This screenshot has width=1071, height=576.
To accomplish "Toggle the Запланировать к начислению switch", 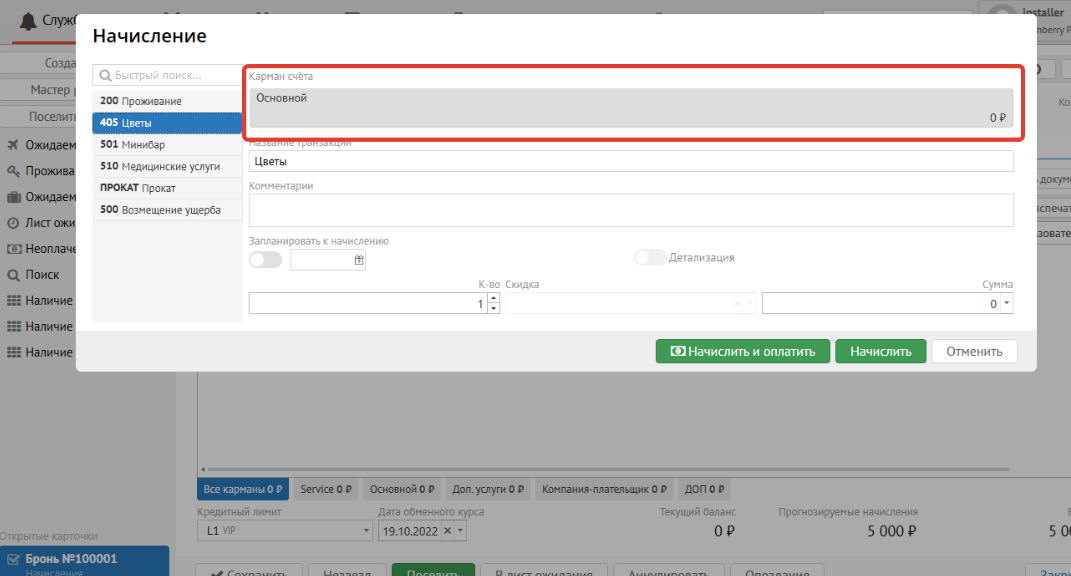I will (265, 260).
